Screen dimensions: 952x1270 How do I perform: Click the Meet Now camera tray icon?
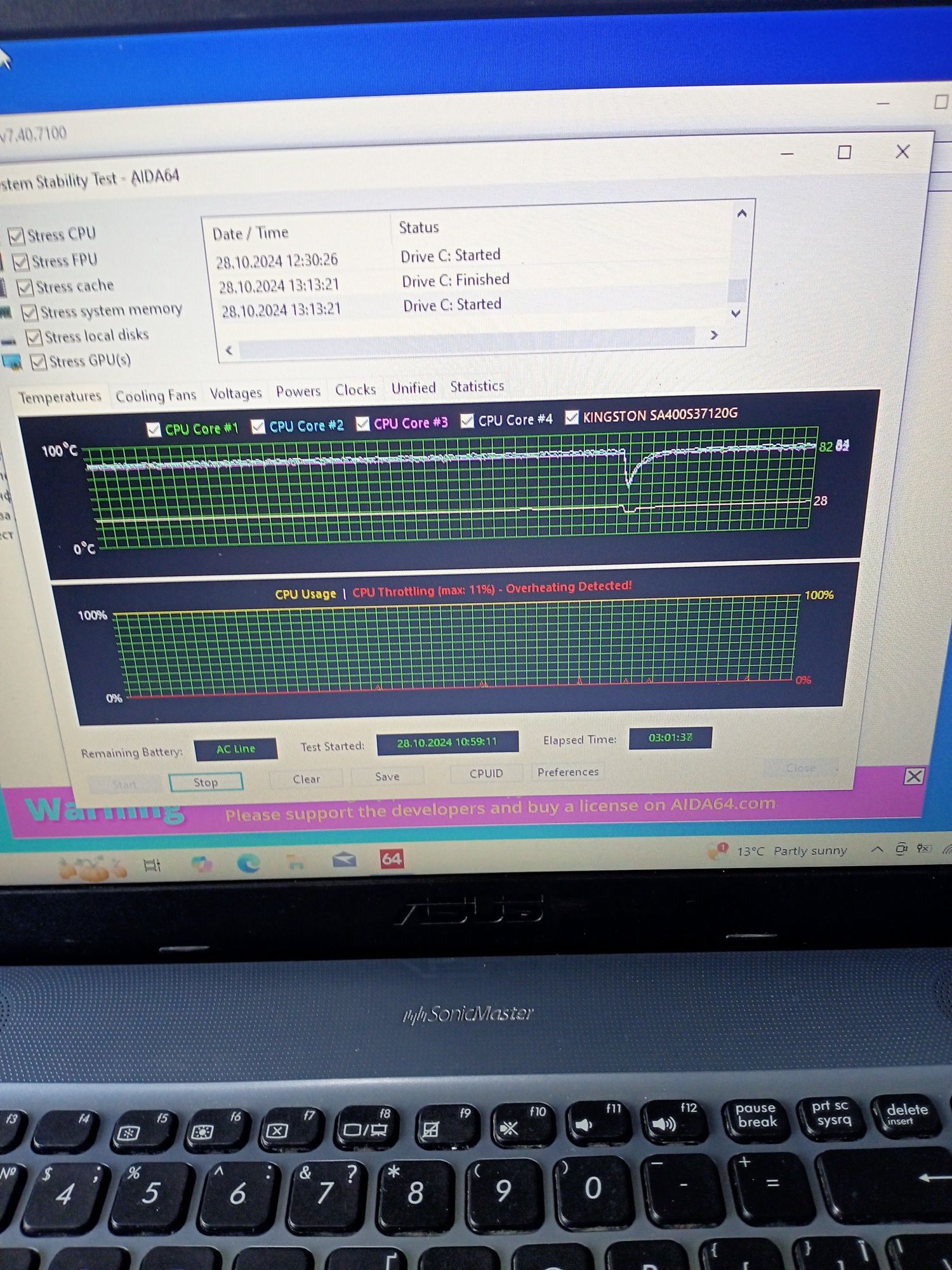click(901, 848)
